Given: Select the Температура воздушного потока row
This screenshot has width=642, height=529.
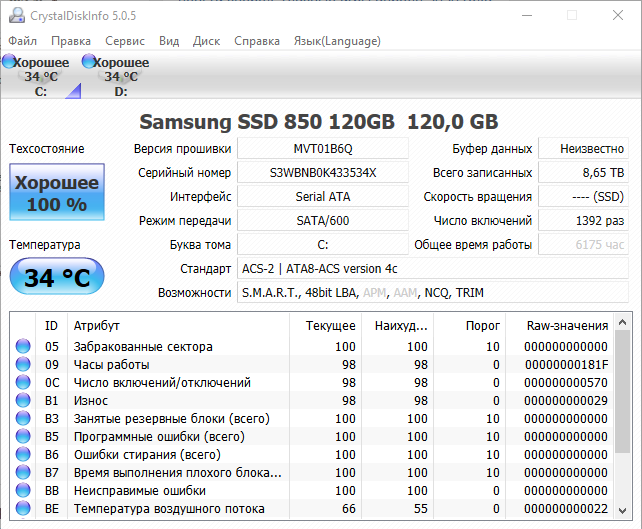Looking at the screenshot, I should (x=312, y=509).
